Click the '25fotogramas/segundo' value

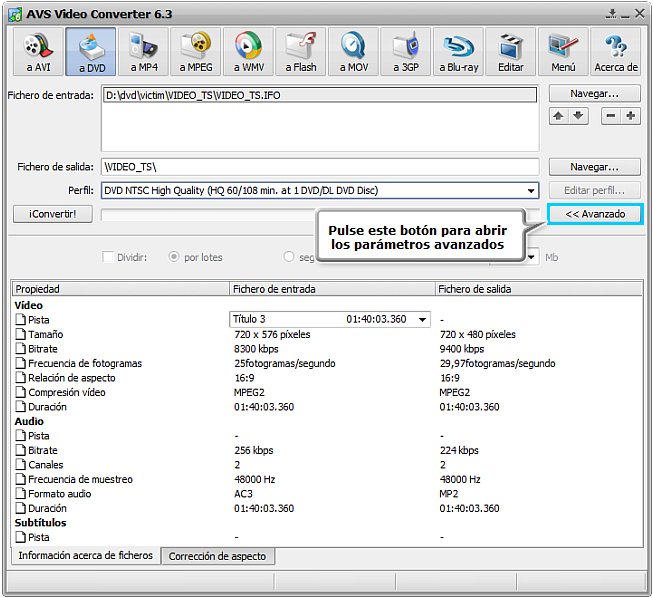pyautogui.click(x=285, y=363)
